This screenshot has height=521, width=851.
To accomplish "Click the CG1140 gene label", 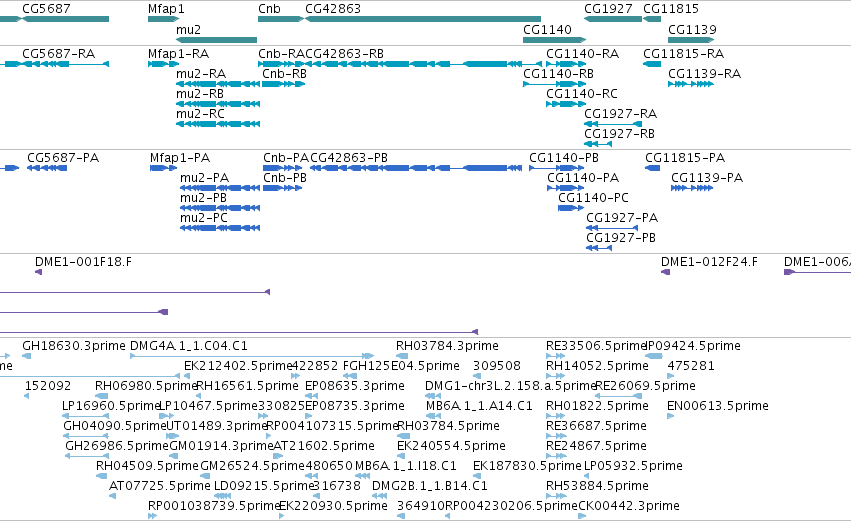I will pyautogui.click(x=547, y=29).
